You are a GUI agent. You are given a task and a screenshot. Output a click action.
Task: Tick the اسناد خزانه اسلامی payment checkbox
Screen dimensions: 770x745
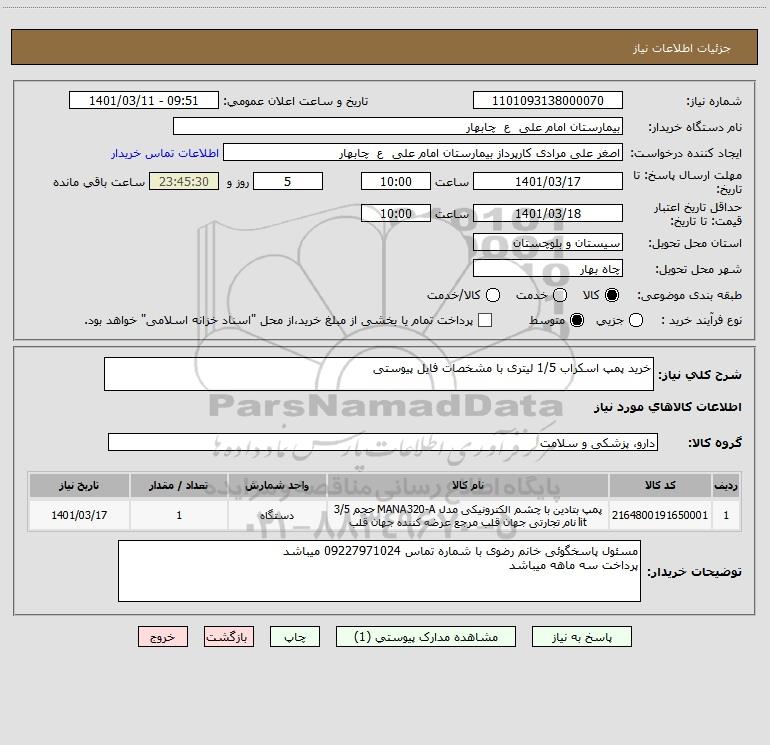pyautogui.click(x=485, y=320)
